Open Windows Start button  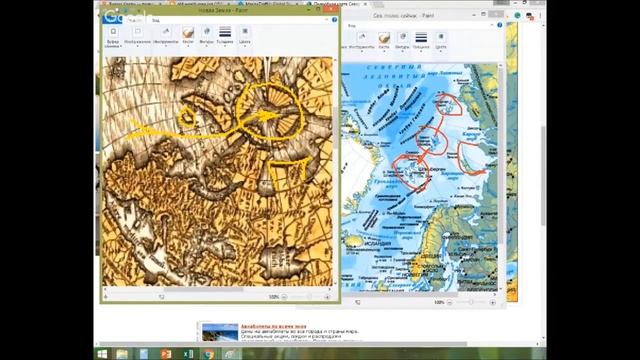(102, 354)
